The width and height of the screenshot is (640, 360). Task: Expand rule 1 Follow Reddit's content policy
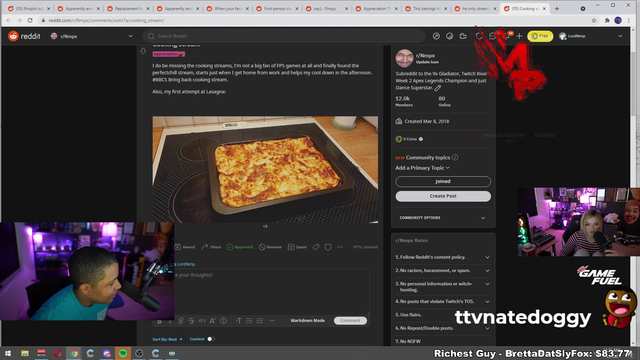point(443,257)
